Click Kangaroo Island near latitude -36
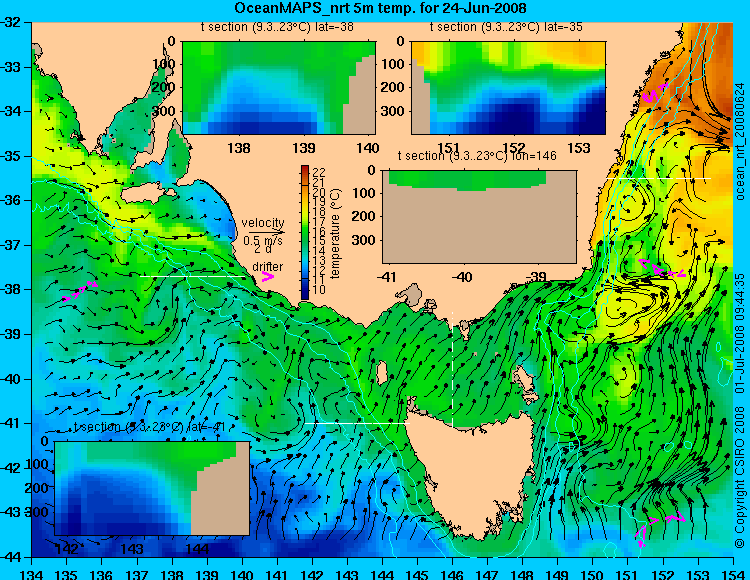Screen dimensions: 750x580 pyautogui.click(x=147, y=194)
